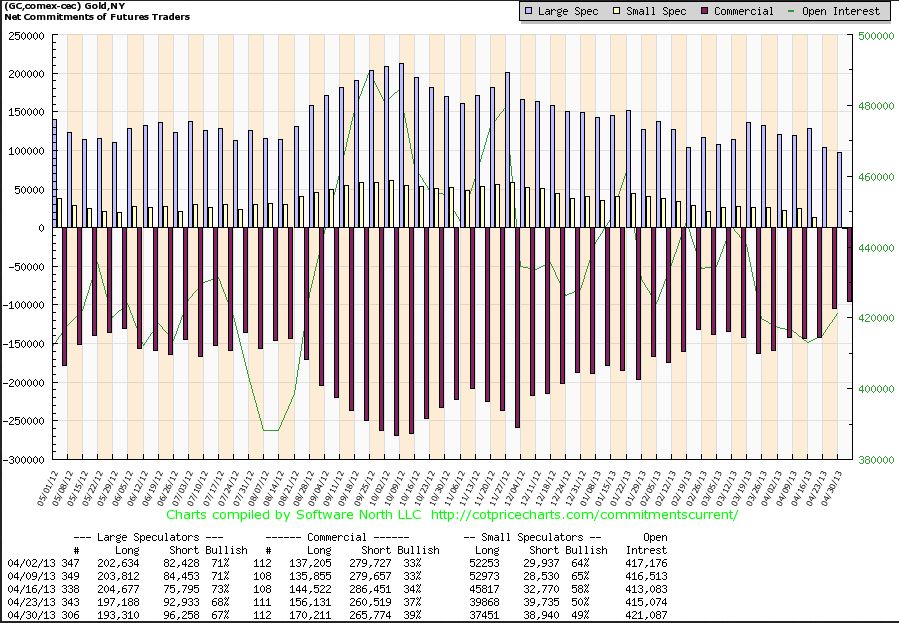Click the table row date 04/02/13
This screenshot has height=623, width=899.
[31, 563]
